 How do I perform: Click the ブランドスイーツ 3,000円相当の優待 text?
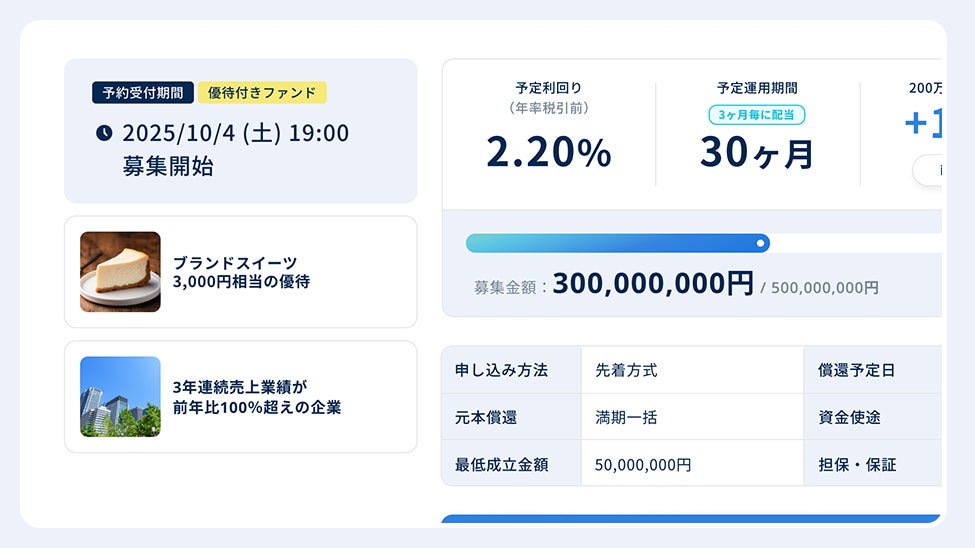tap(241, 272)
